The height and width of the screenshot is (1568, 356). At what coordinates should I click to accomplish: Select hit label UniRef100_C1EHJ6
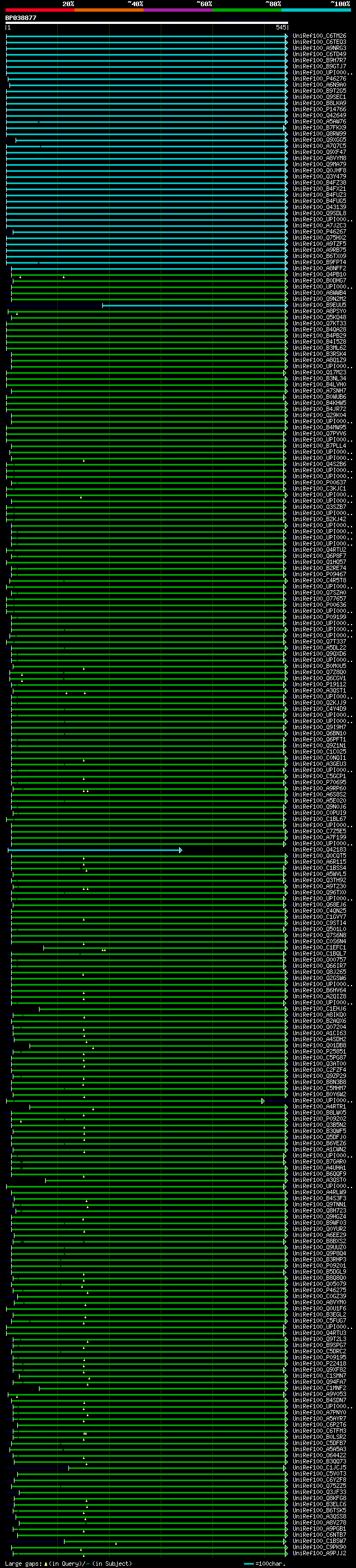(x=319, y=1008)
